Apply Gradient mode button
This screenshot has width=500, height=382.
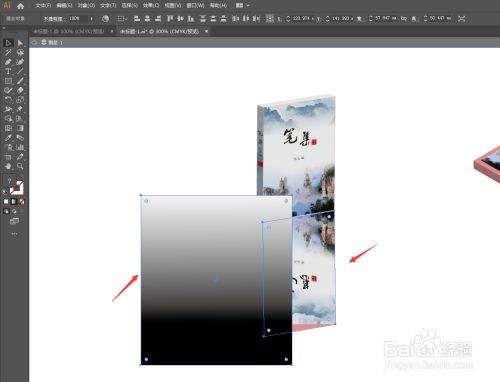14,202
